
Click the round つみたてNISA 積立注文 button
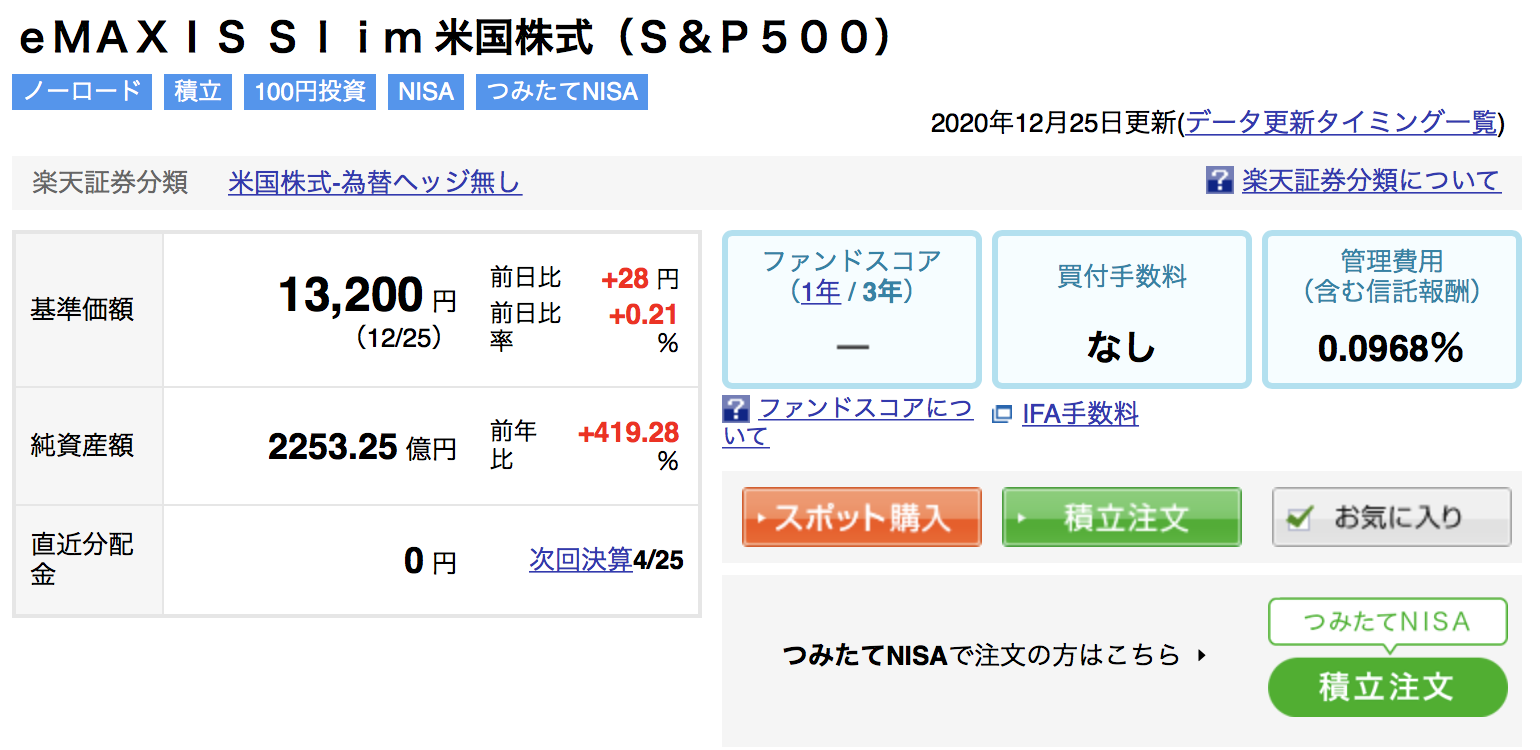(1387, 687)
